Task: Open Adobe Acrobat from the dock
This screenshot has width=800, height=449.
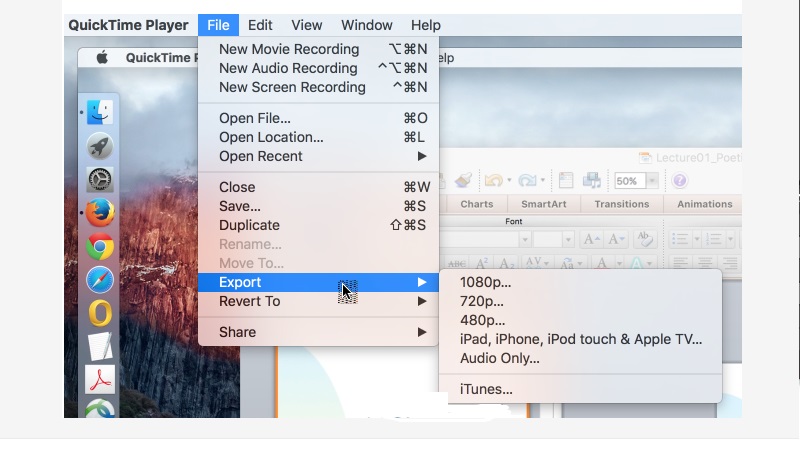Action: tap(100, 379)
